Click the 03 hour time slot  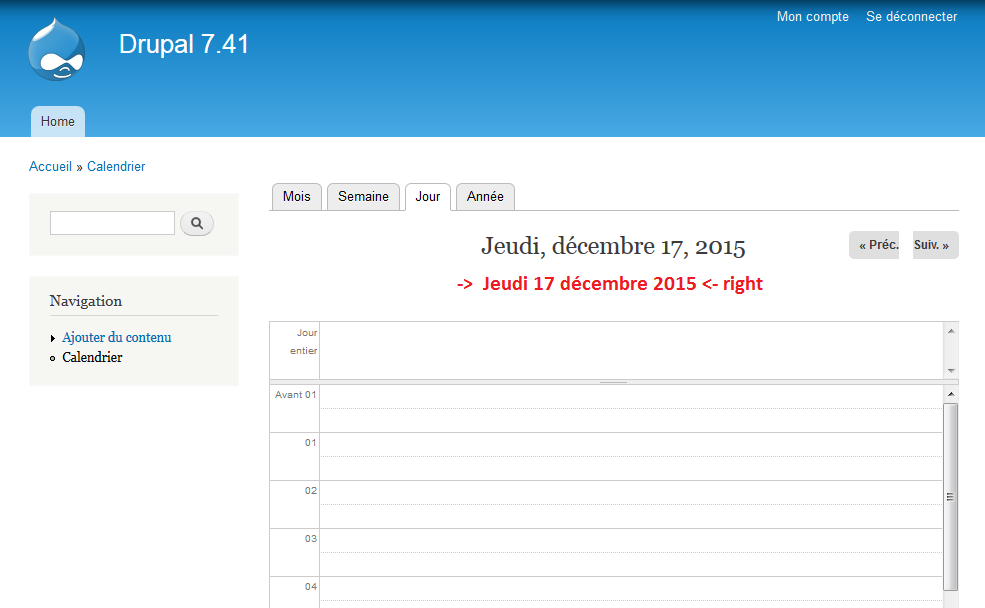coord(606,553)
